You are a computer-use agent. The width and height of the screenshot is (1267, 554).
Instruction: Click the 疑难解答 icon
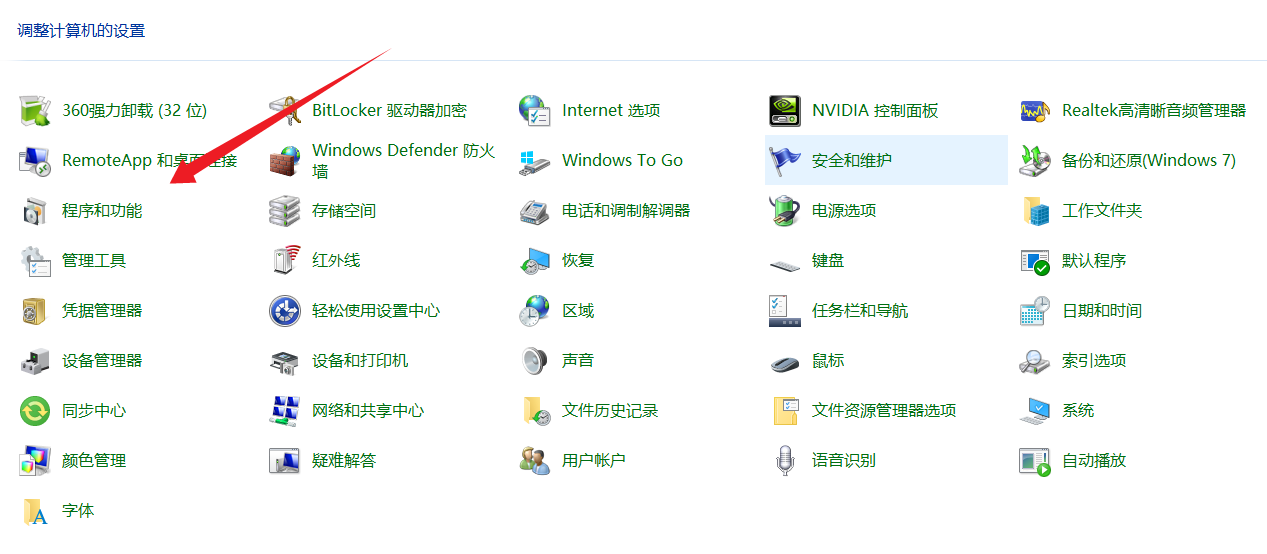285,460
